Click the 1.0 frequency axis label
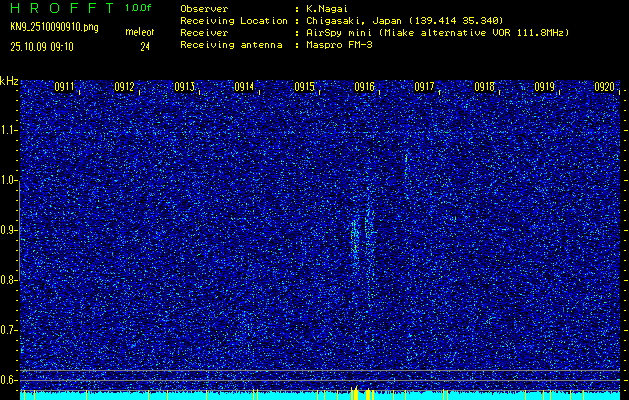The height and width of the screenshot is (400, 629). (9, 180)
